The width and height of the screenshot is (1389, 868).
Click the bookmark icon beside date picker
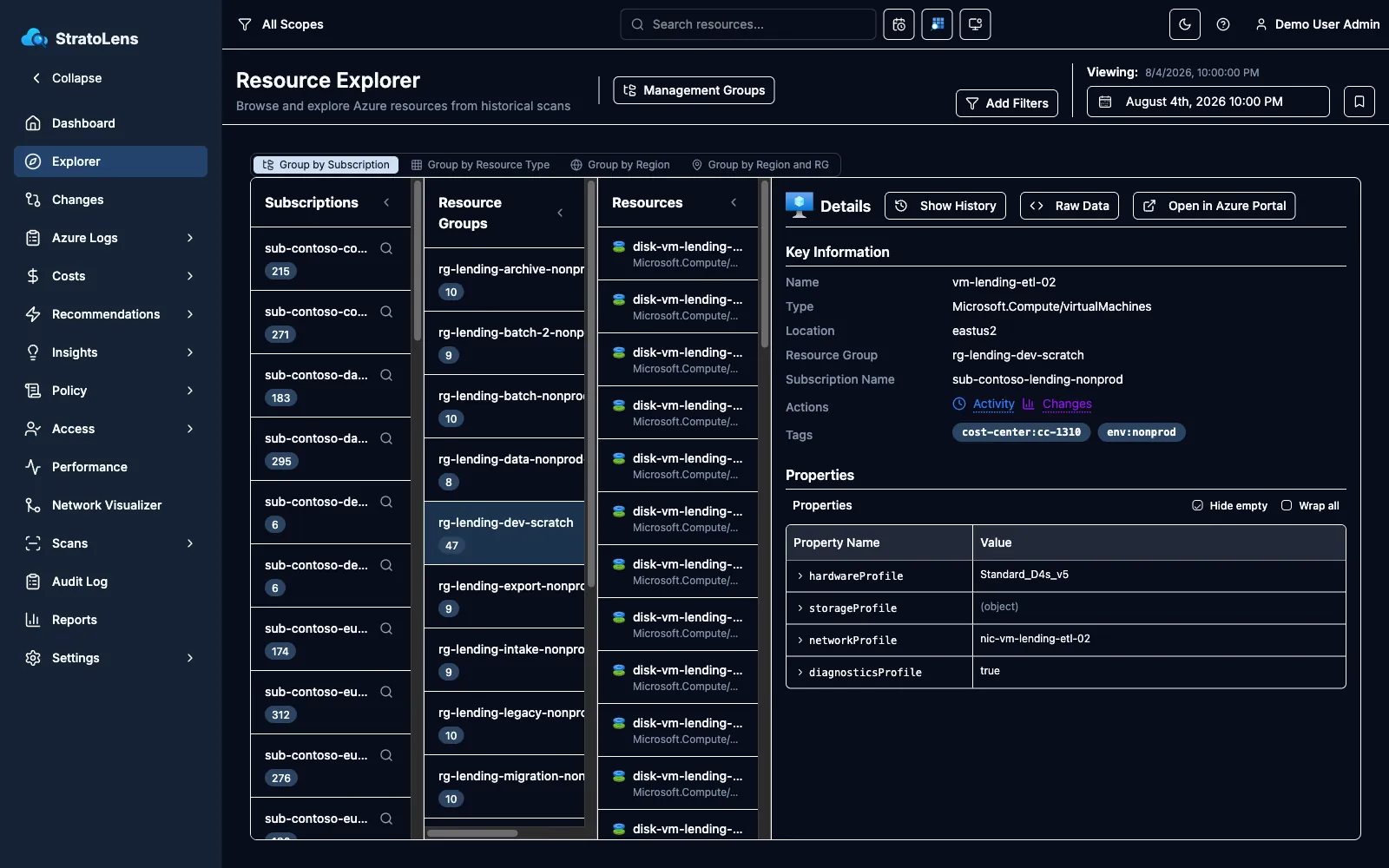point(1359,102)
